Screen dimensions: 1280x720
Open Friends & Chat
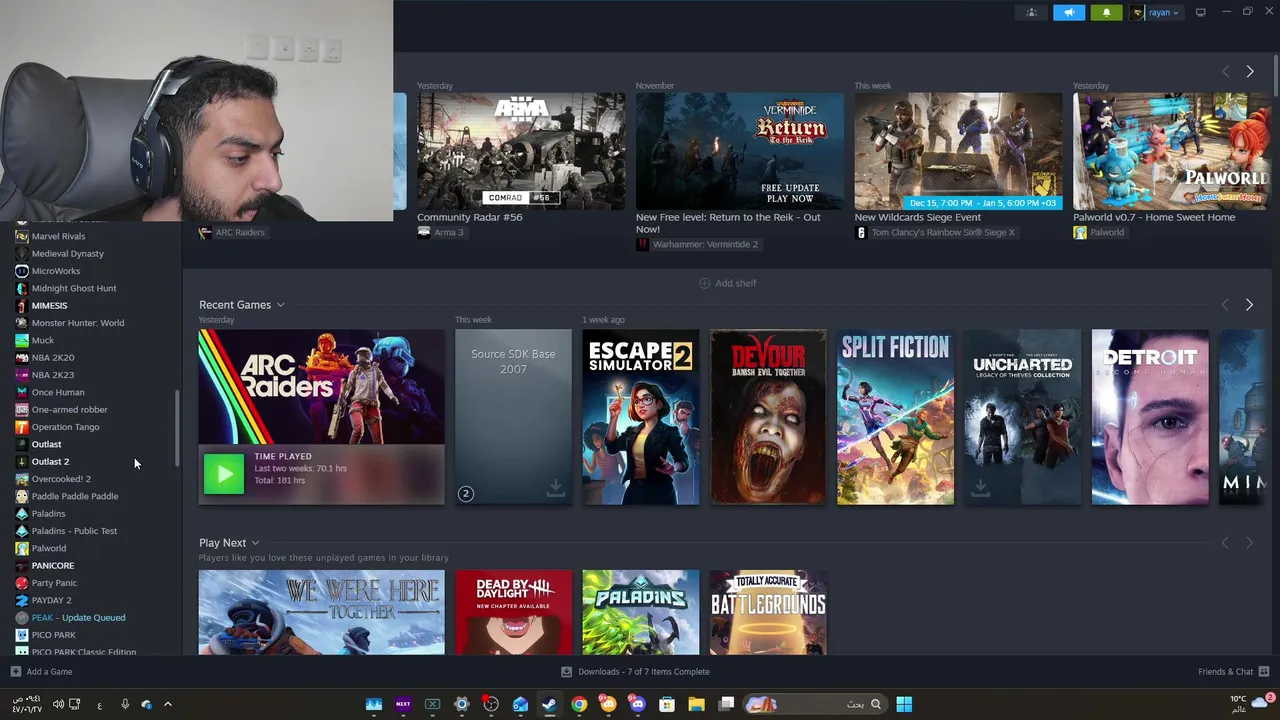[x=1234, y=672]
